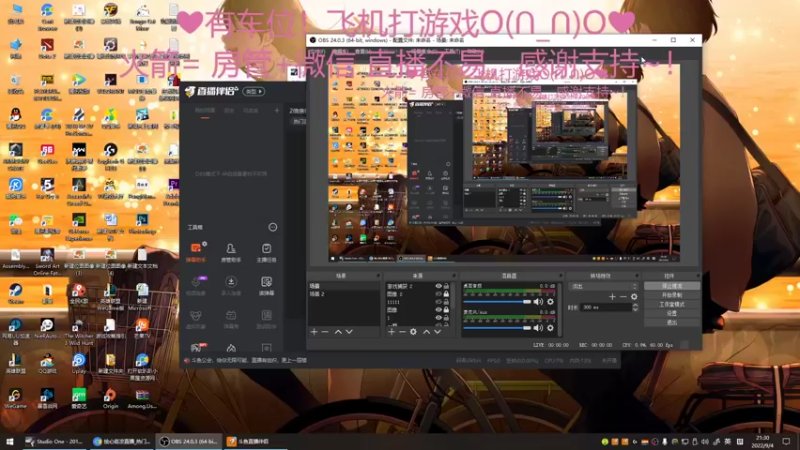Toggle visibility of the 图像 2 source
This screenshot has width=800, height=450.
(438, 294)
